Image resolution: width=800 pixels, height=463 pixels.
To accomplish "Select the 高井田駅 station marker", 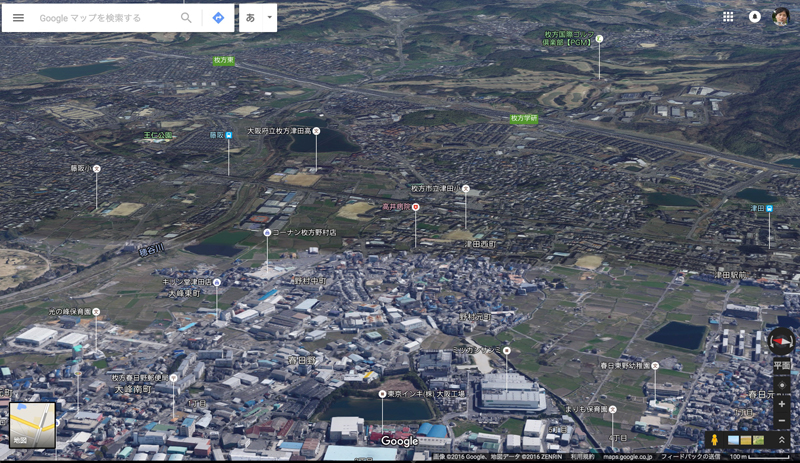I will pos(416,207).
